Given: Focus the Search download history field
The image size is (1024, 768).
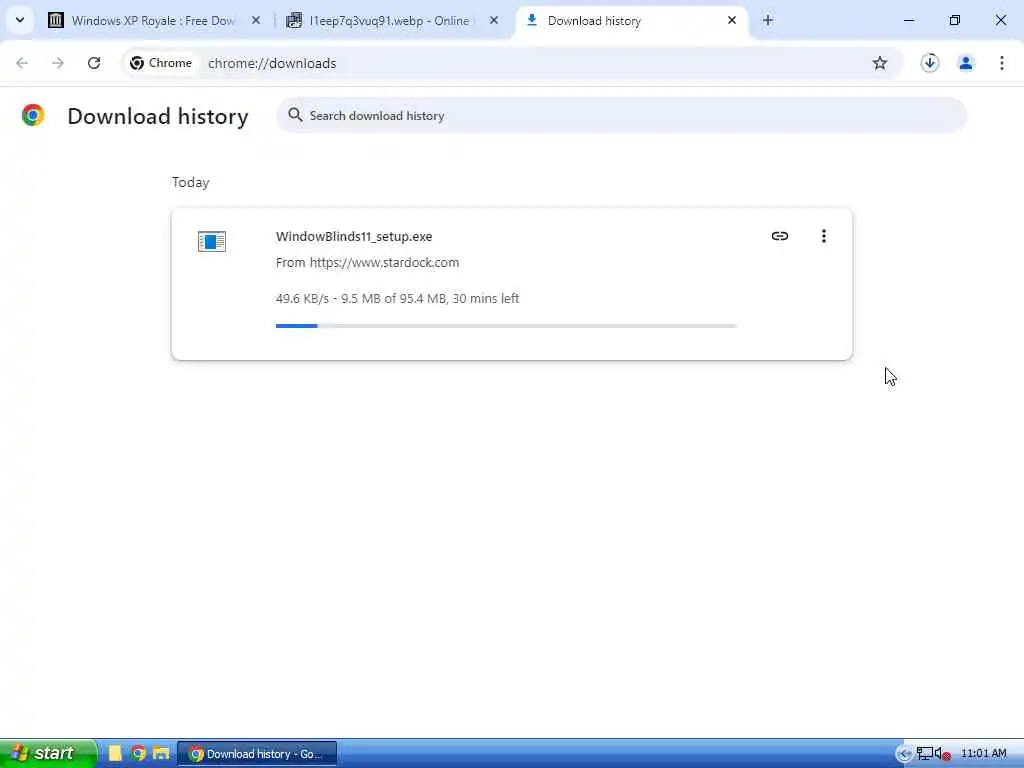Looking at the screenshot, I should click(622, 116).
